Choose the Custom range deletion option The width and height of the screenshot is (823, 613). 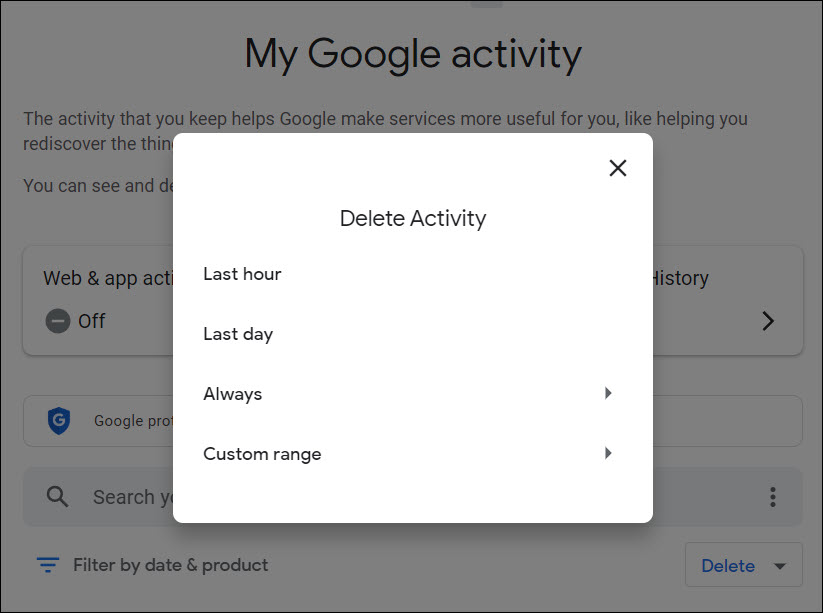[262, 453]
